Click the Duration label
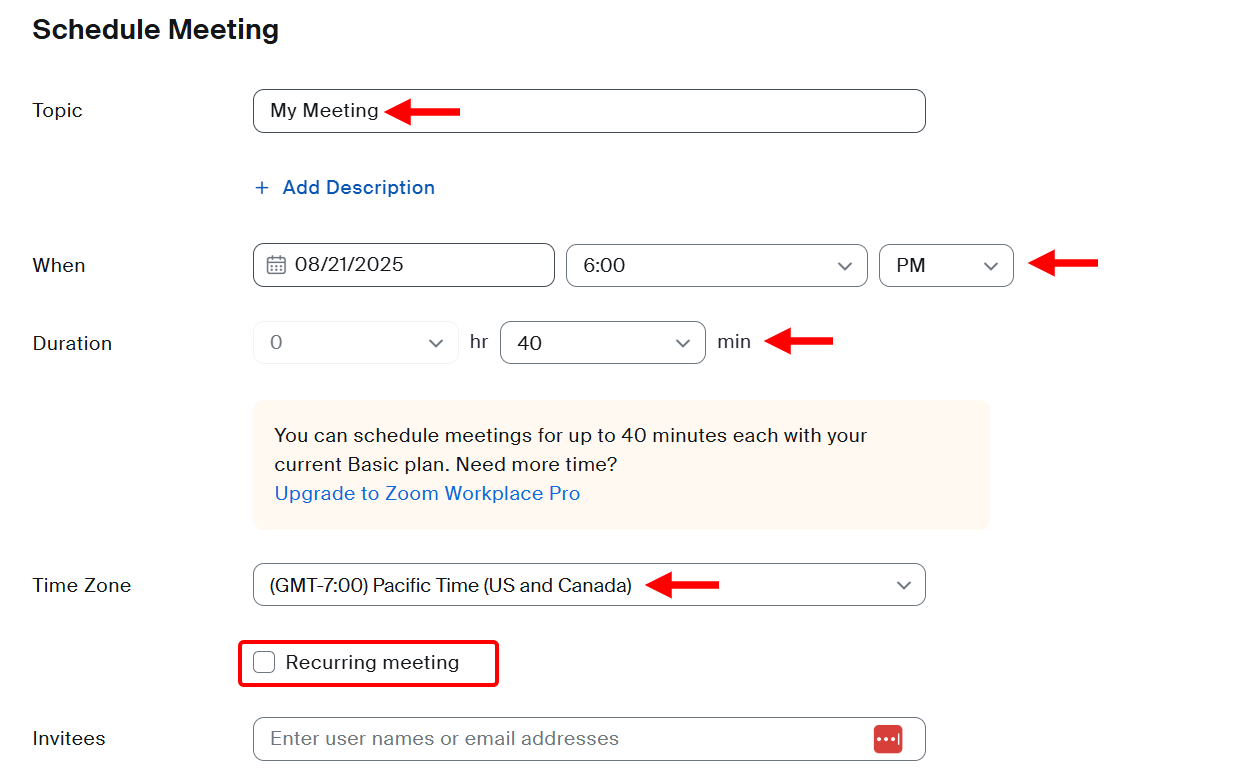Screen dimensions: 1249x772 pos(72,343)
